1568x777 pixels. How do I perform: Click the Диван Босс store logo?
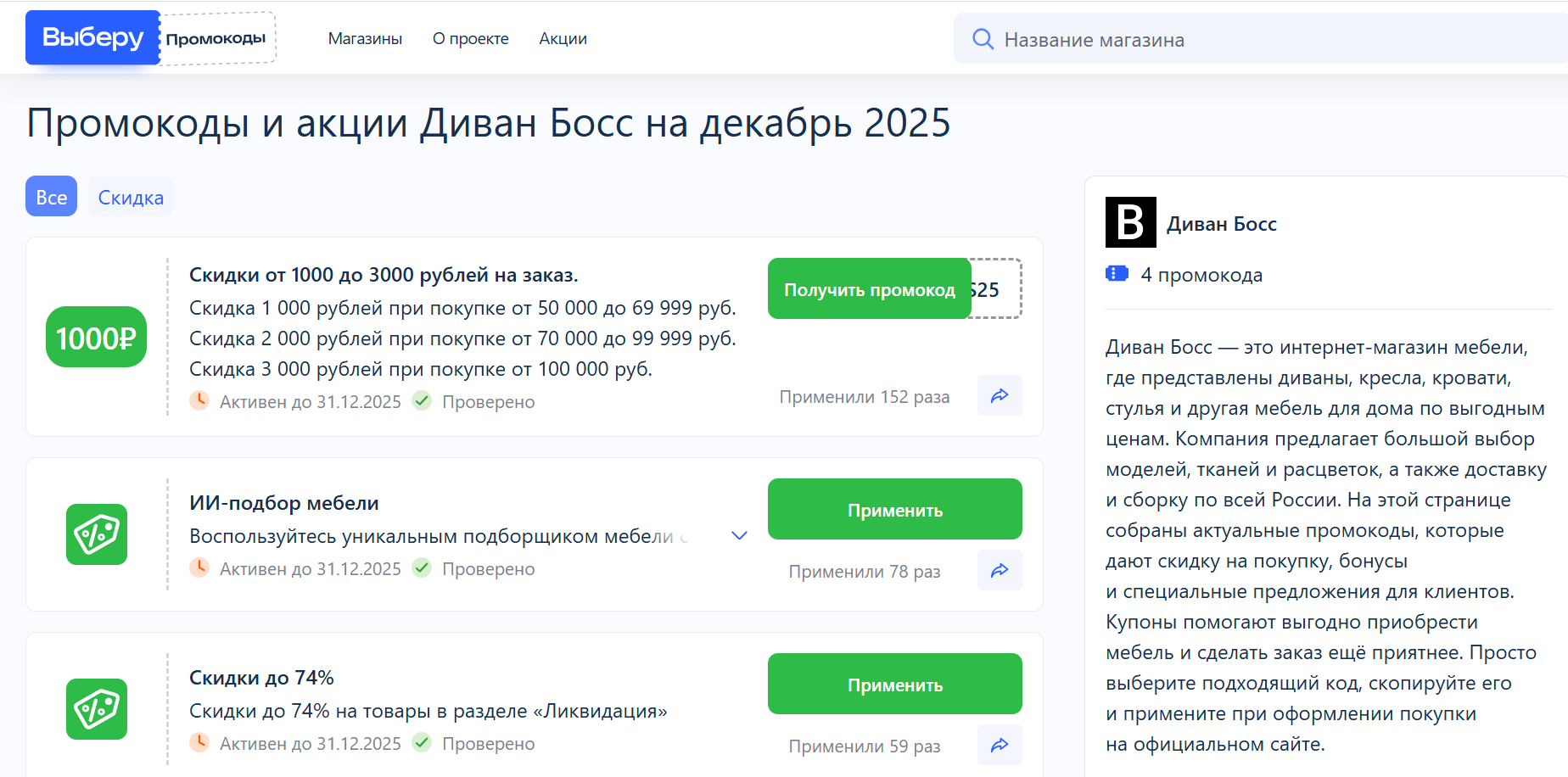coord(1130,222)
